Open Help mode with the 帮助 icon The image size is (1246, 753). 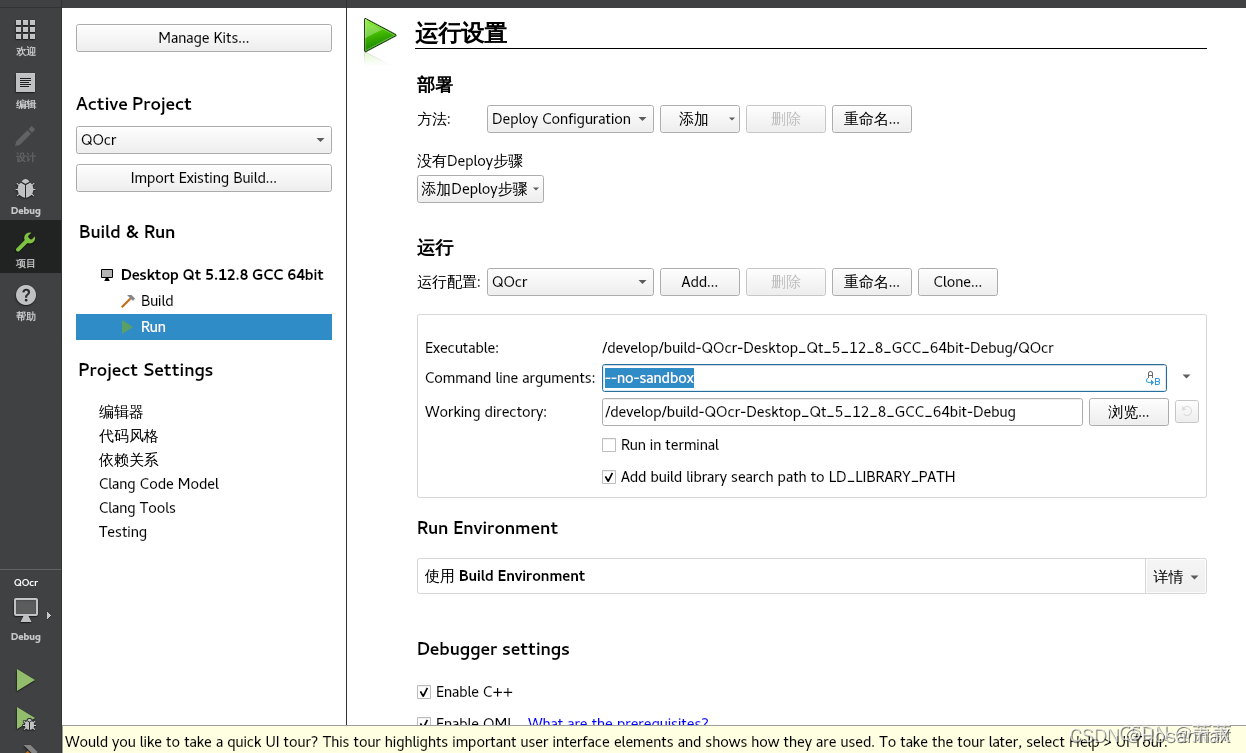(25, 295)
